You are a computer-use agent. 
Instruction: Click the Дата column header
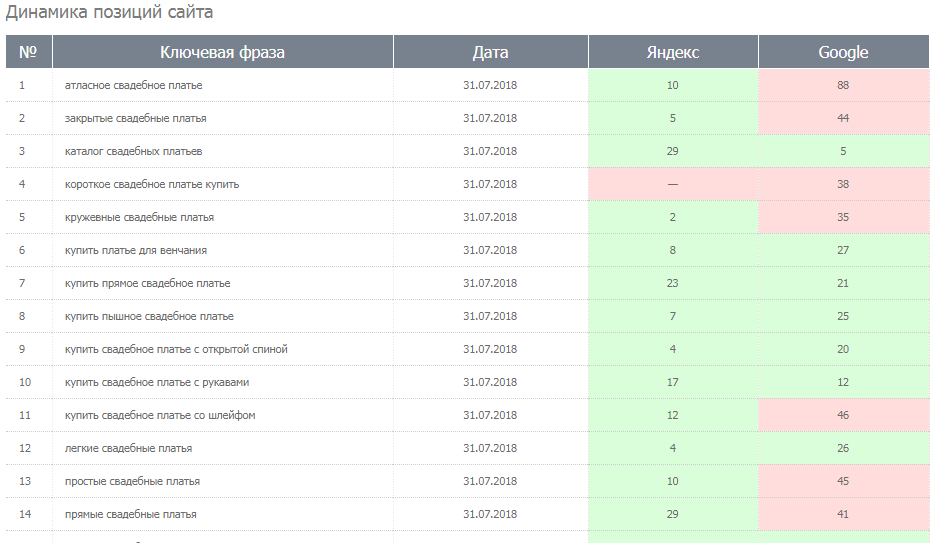(x=490, y=52)
